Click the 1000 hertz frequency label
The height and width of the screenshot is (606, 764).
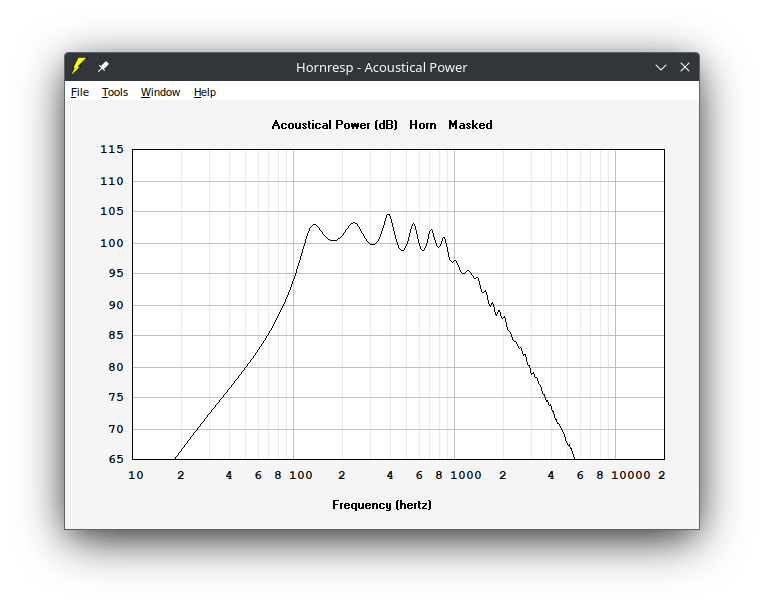pyautogui.click(x=466, y=475)
